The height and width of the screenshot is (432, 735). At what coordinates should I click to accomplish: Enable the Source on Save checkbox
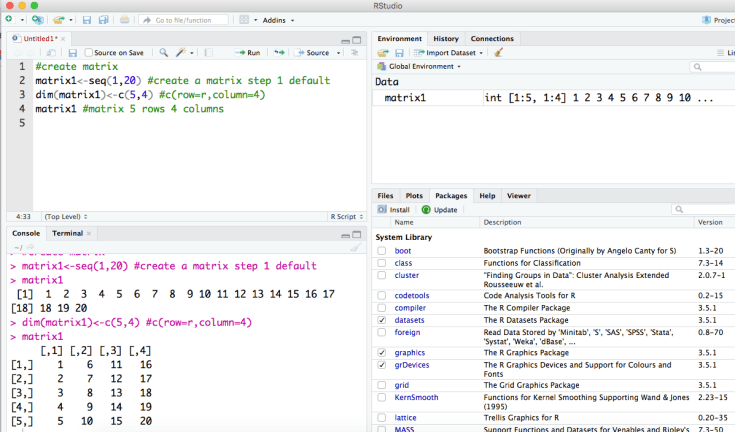[89, 52]
